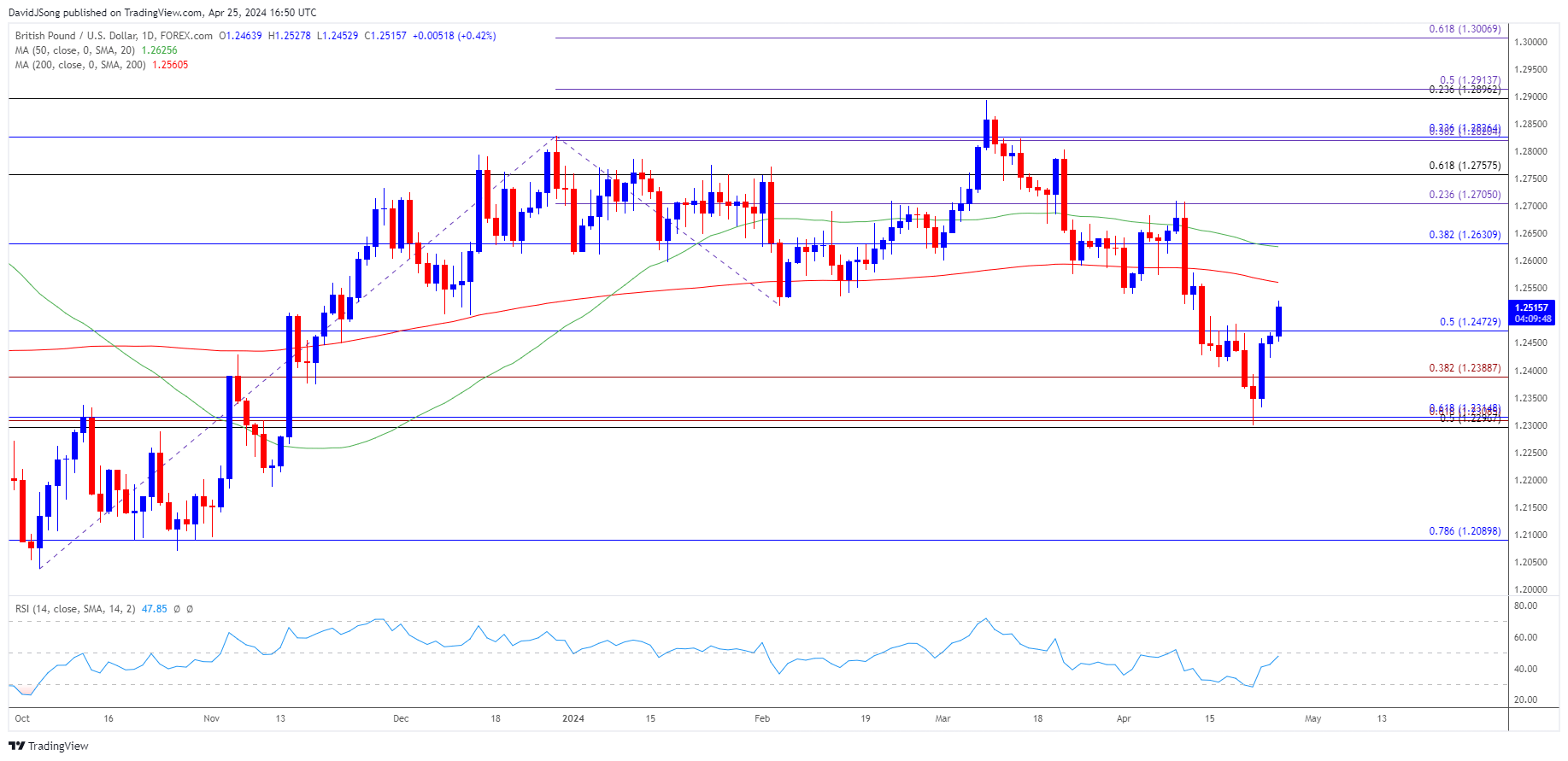Click the 0.5 (1.29137) Fibonacci label

1470,80
